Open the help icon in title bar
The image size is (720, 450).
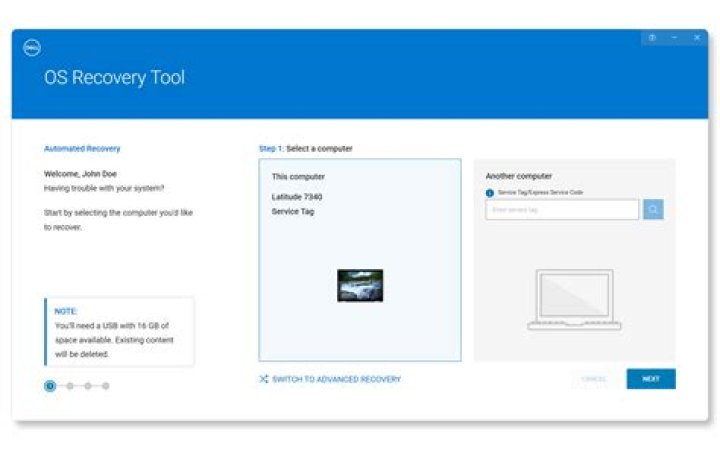coord(652,38)
